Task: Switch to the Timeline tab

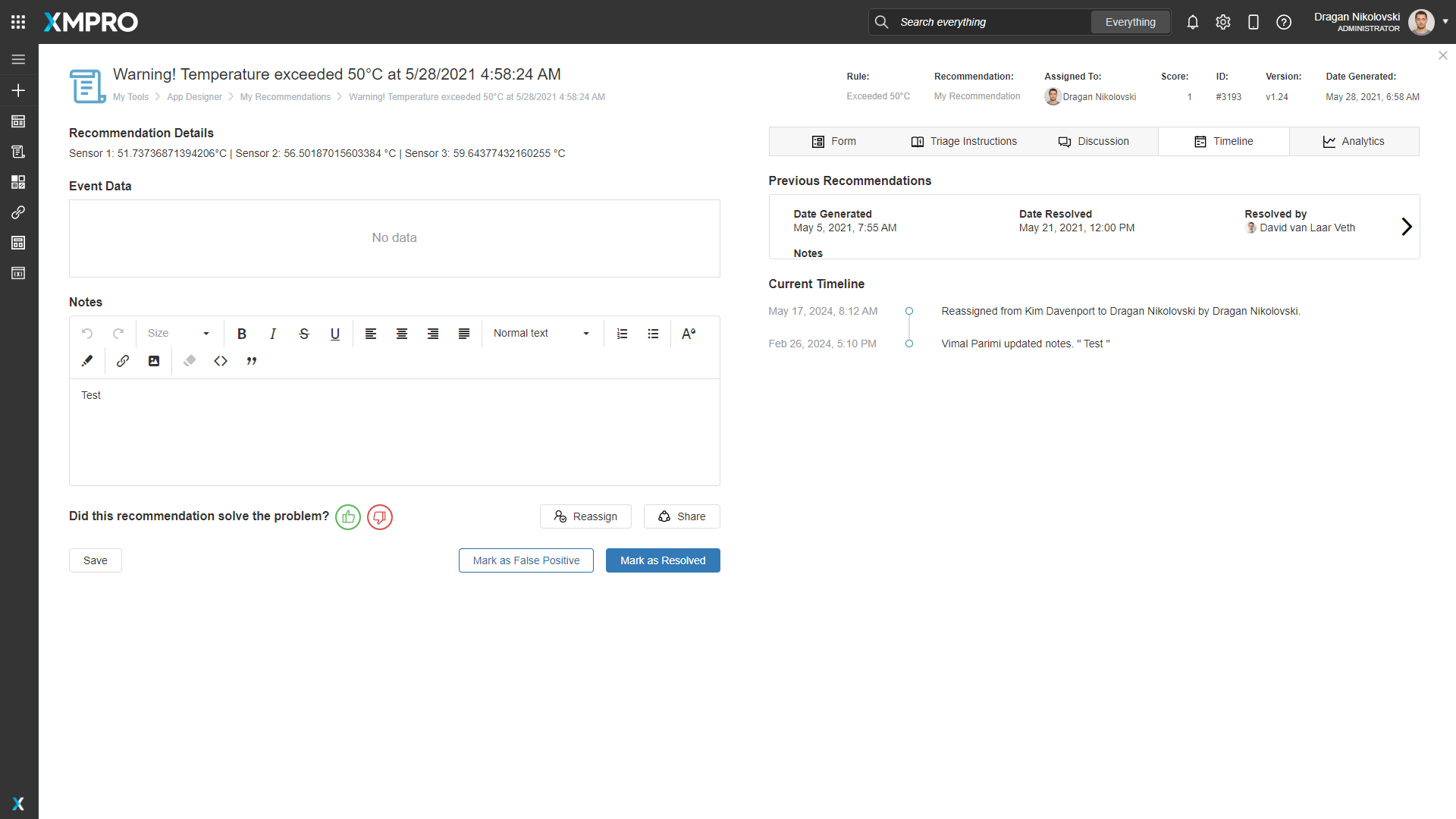Action: 1224,142
